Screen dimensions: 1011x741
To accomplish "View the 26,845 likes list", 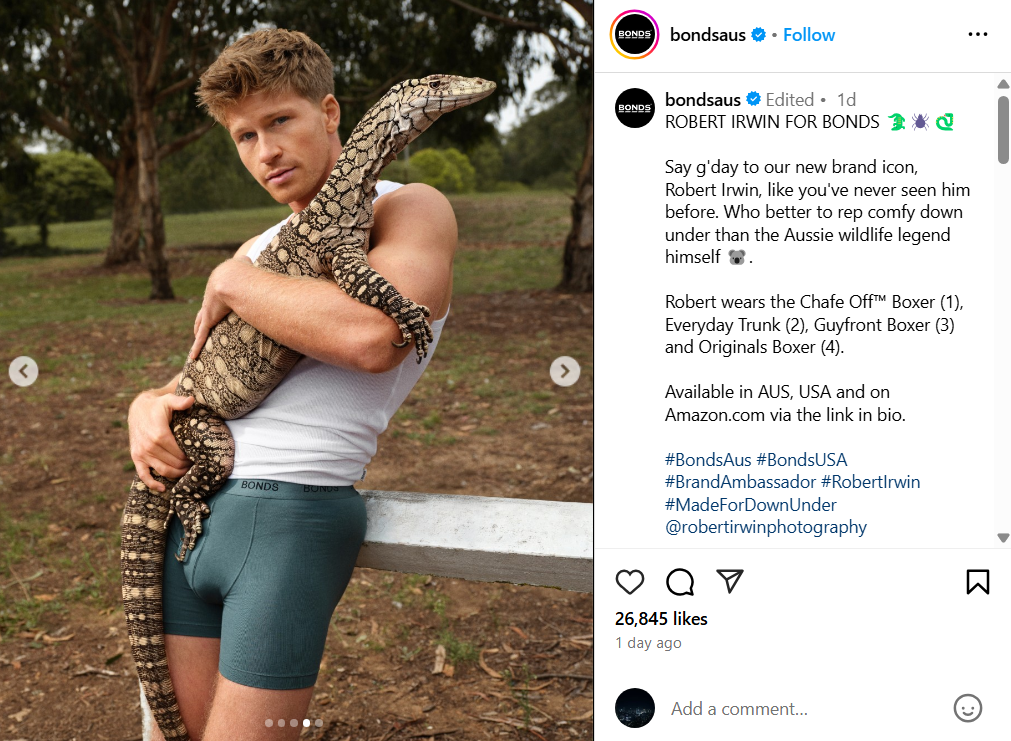I will coord(661,619).
